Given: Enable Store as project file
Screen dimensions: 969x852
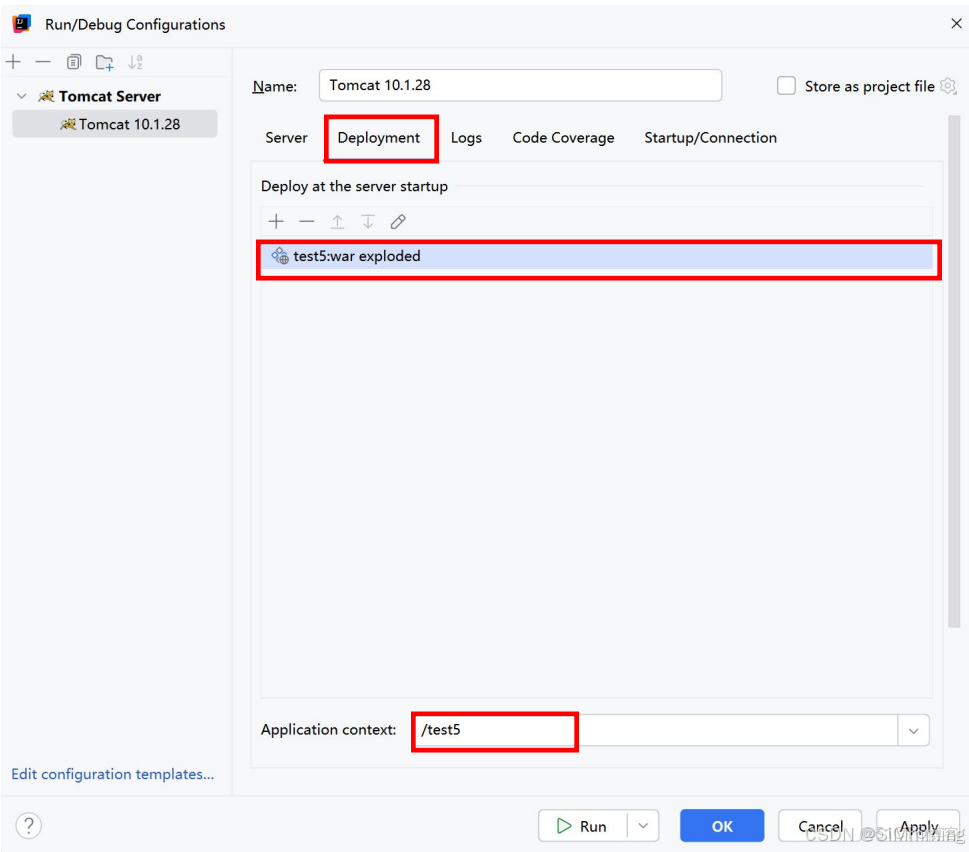Looking at the screenshot, I should [786, 86].
